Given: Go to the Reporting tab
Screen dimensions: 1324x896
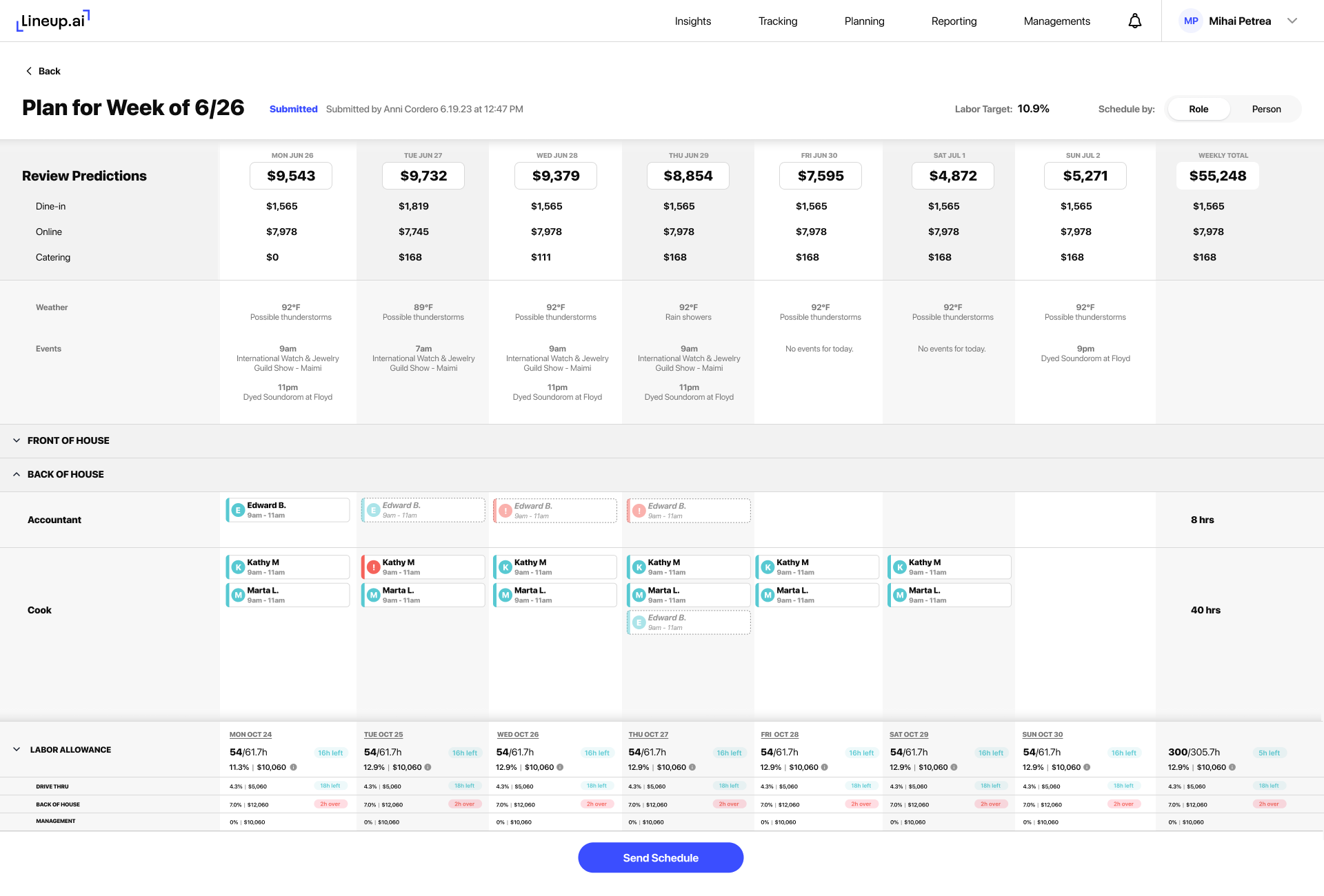Looking at the screenshot, I should coord(954,21).
